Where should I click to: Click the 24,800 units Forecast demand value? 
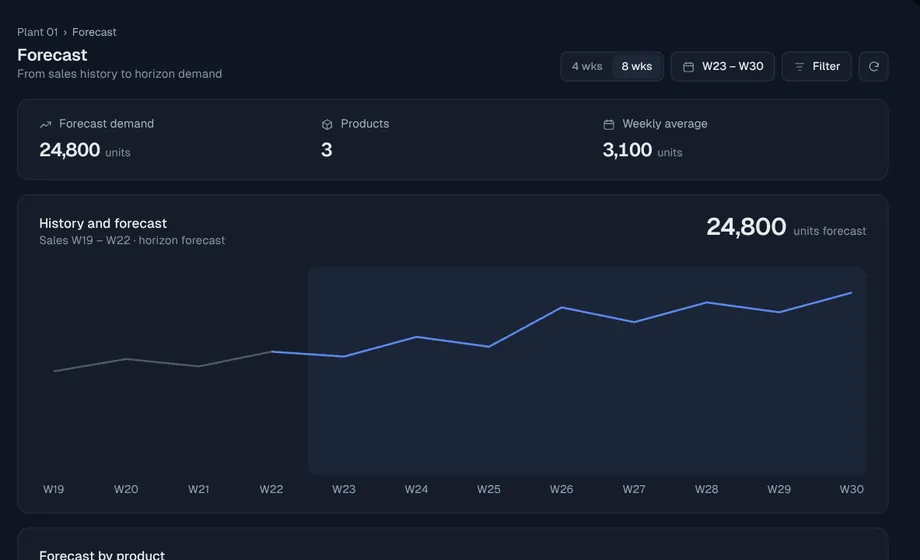(84, 150)
